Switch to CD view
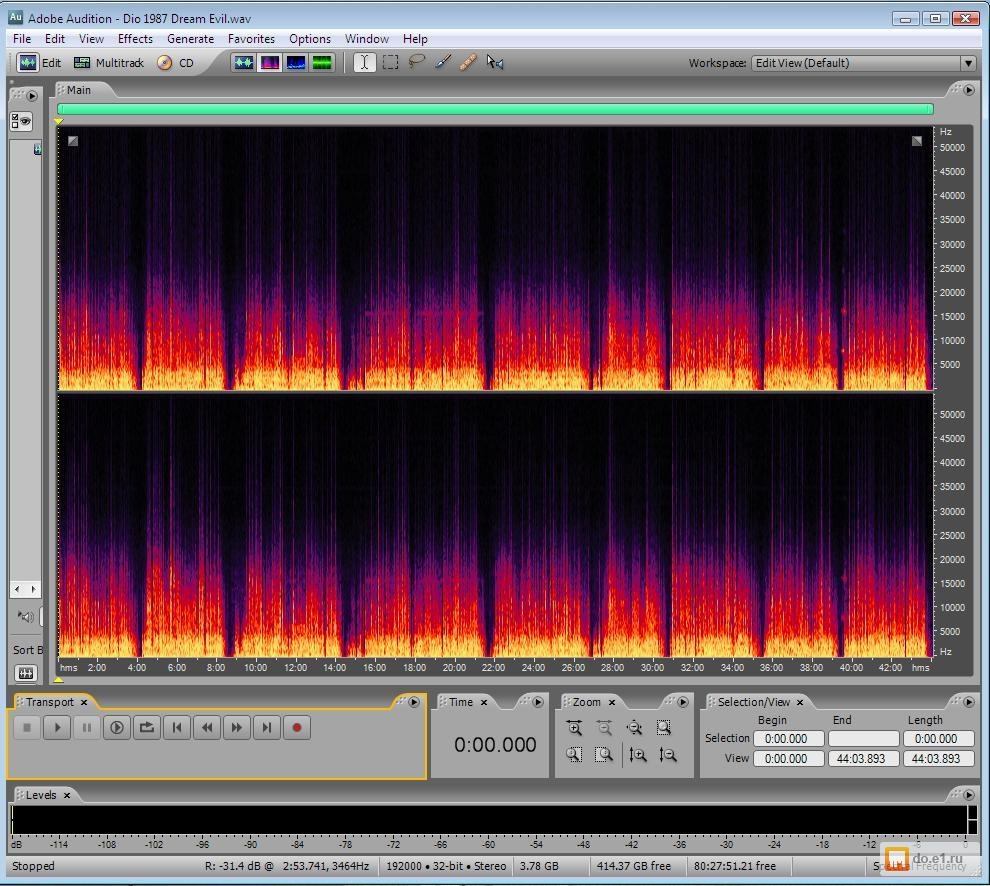The image size is (990, 886). tap(175, 63)
